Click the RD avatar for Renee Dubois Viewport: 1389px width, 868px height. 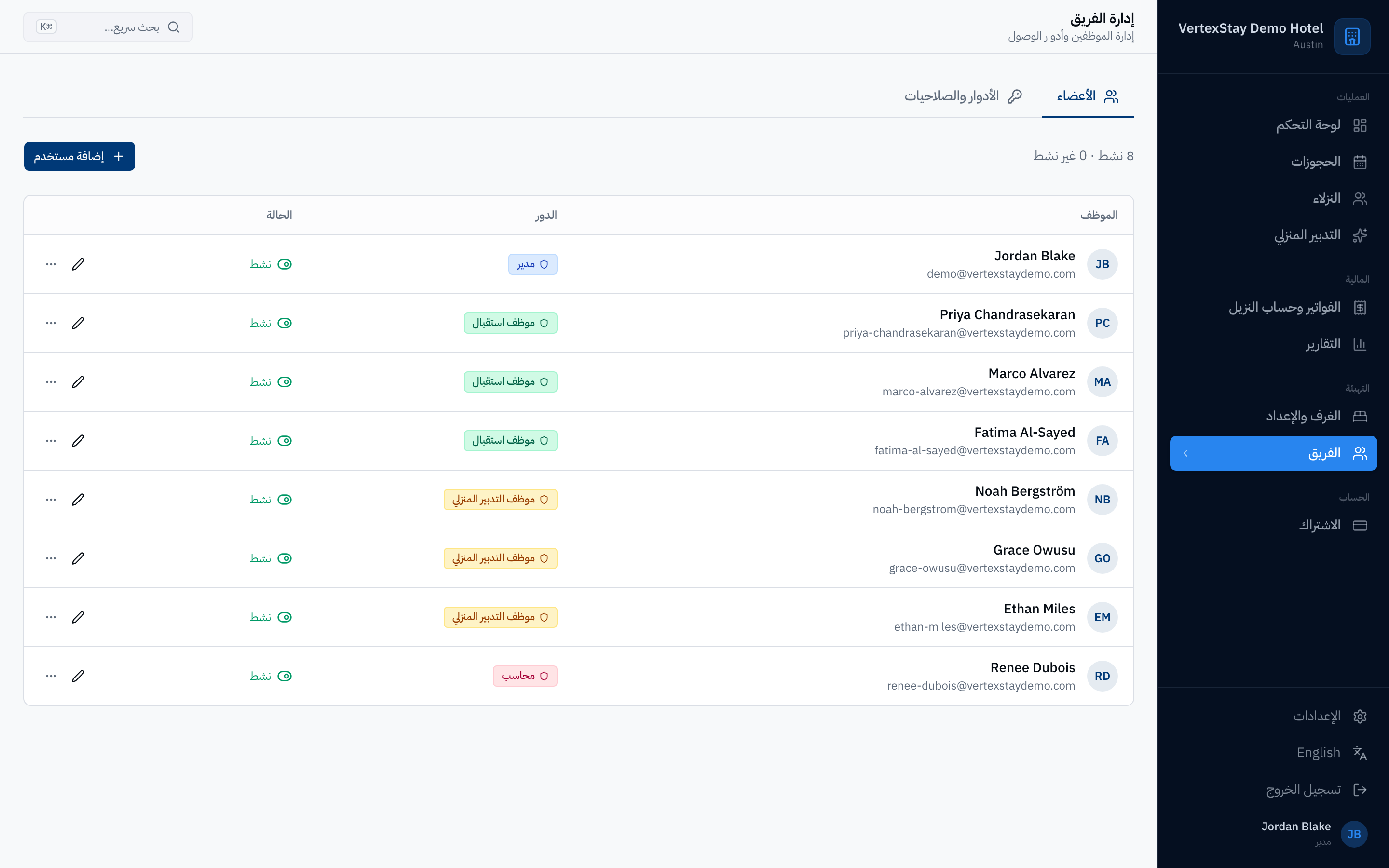(1102, 676)
